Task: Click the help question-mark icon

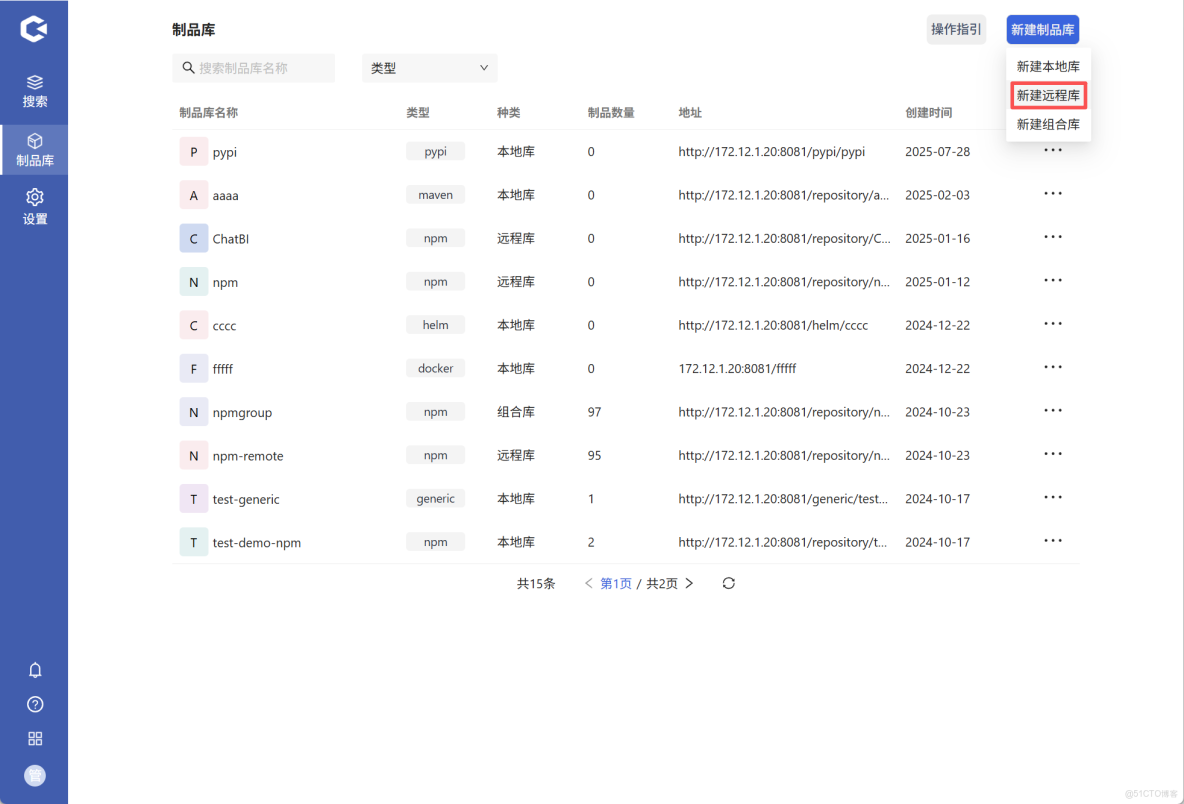Action: pyautogui.click(x=34, y=704)
